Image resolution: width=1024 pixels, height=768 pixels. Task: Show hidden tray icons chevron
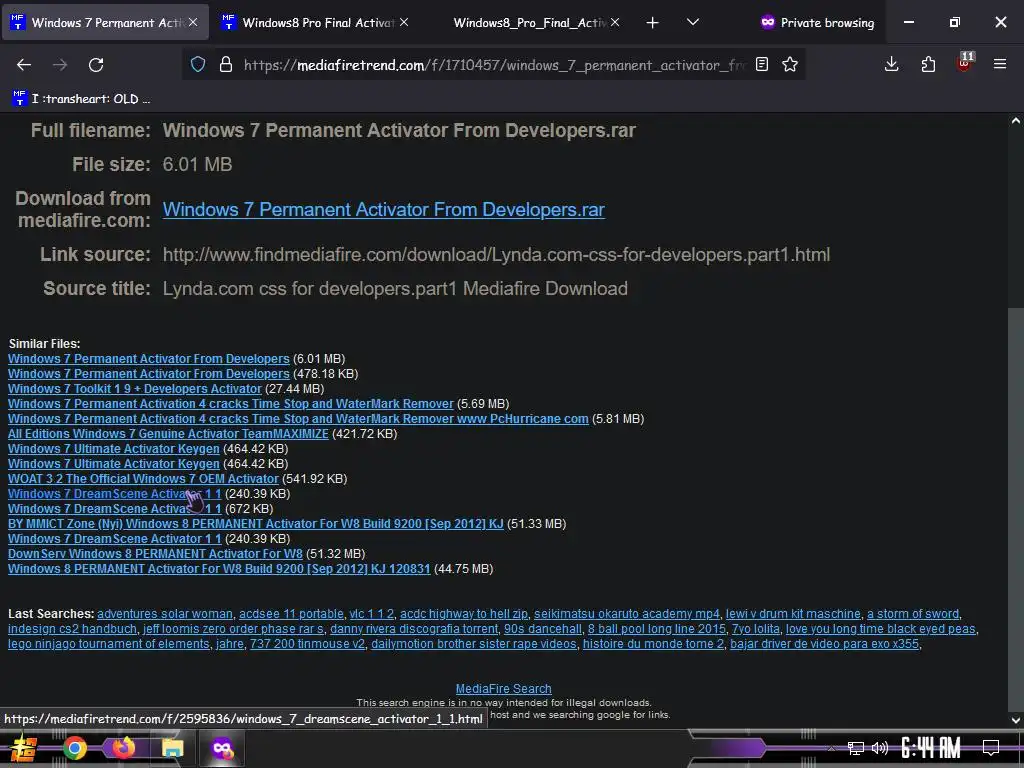pyautogui.click(x=831, y=748)
